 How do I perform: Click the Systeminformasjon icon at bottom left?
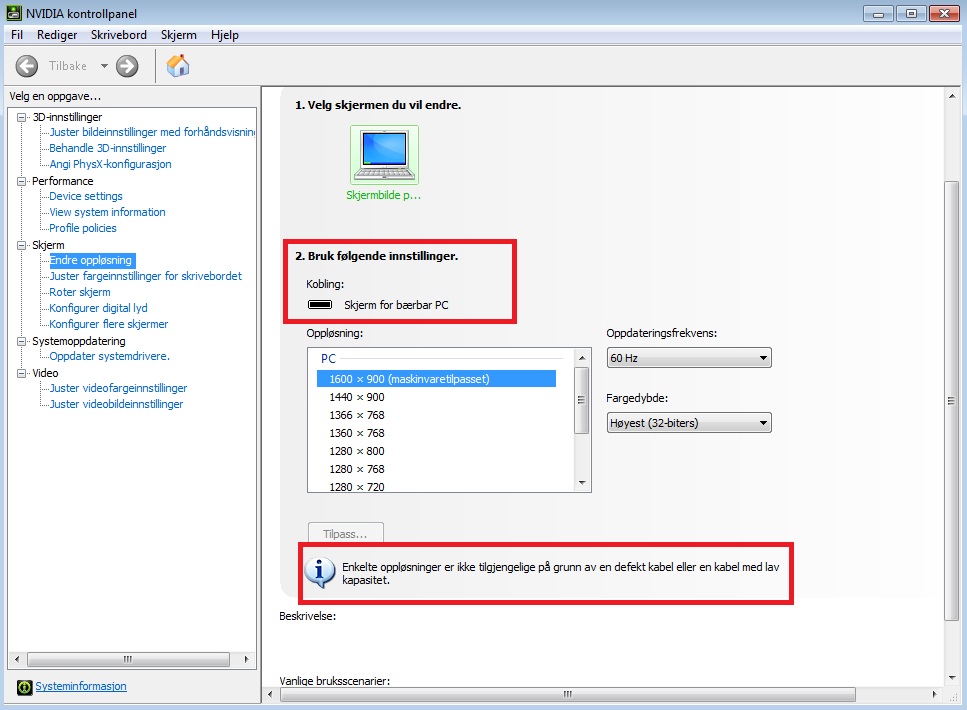pos(24,687)
